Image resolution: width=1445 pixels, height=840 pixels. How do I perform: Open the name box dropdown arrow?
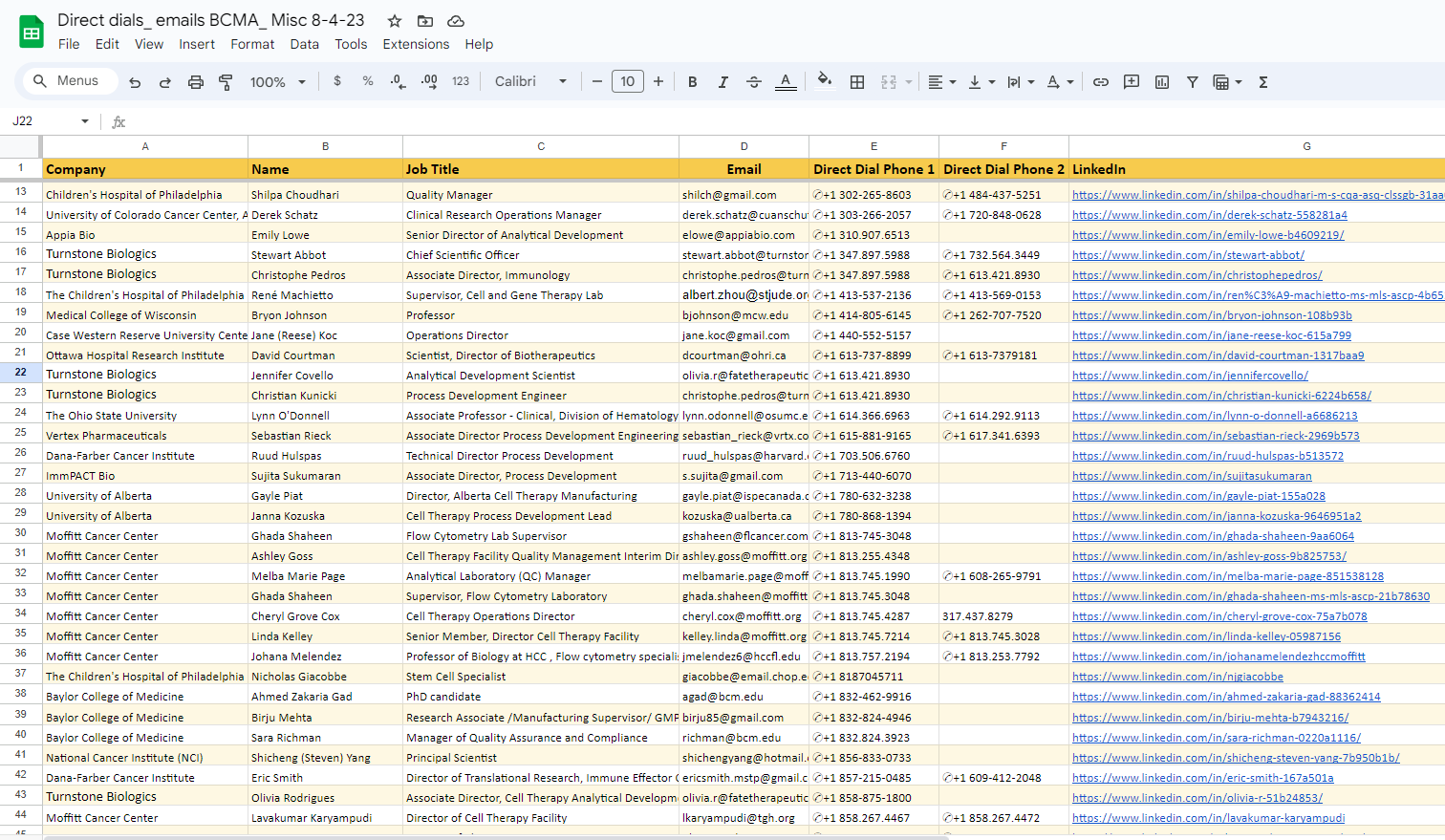(x=85, y=121)
